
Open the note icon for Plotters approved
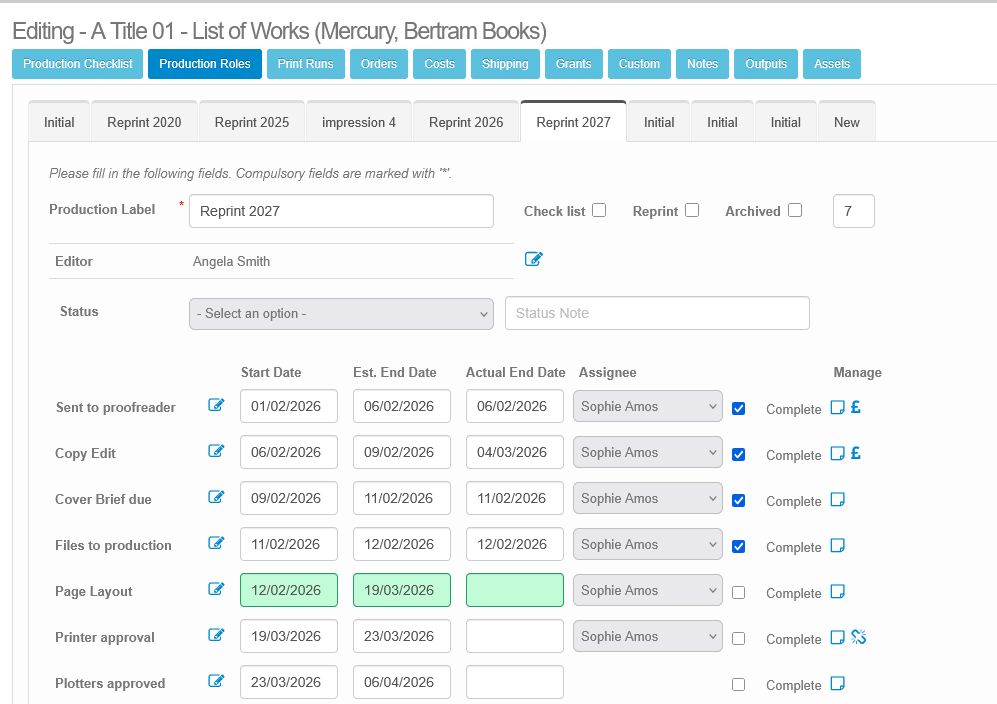pyautogui.click(x=838, y=684)
